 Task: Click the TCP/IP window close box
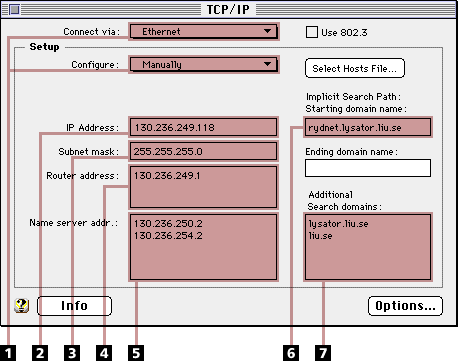point(14,10)
